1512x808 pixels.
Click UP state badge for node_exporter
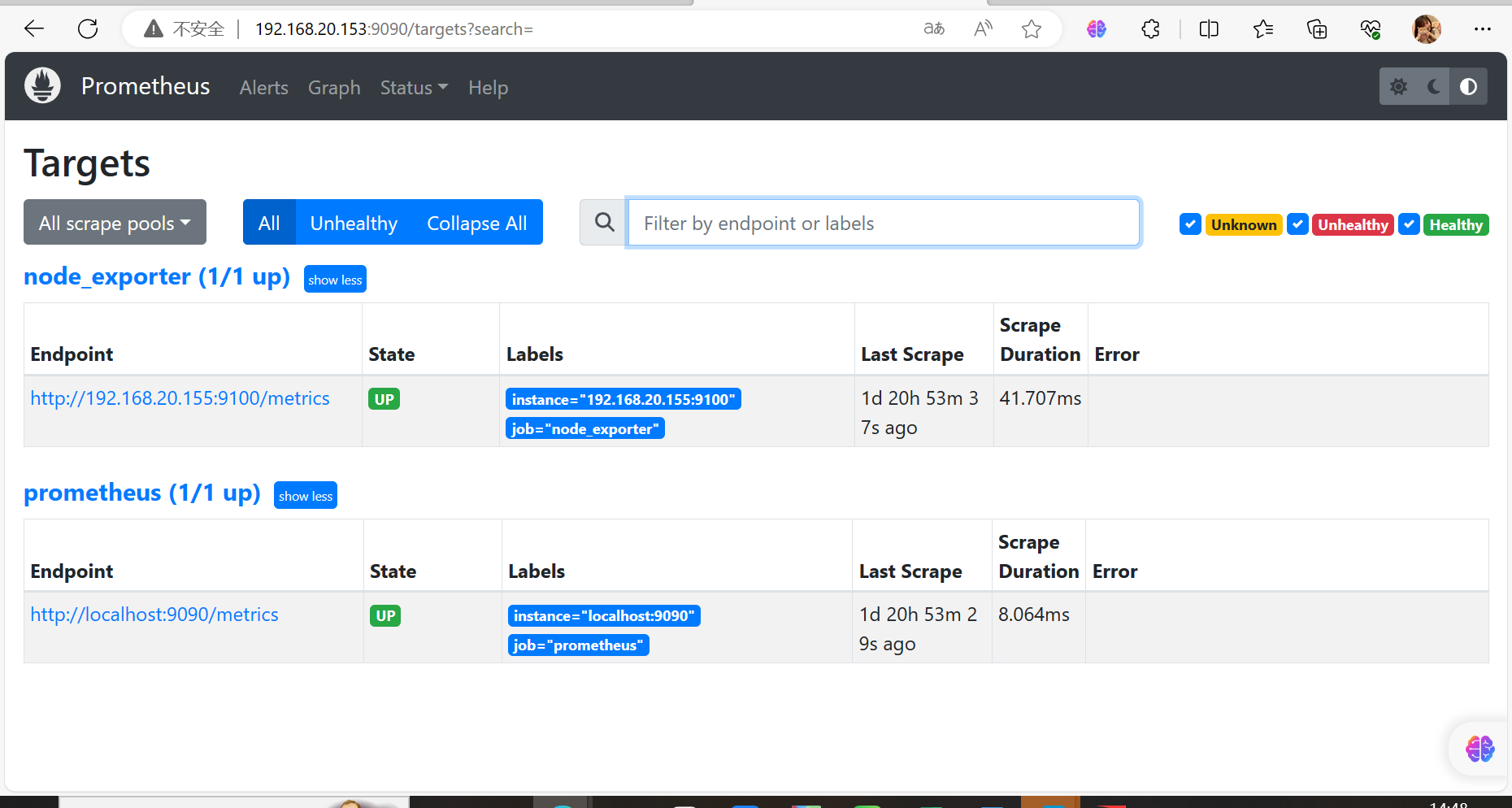(384, 399)
